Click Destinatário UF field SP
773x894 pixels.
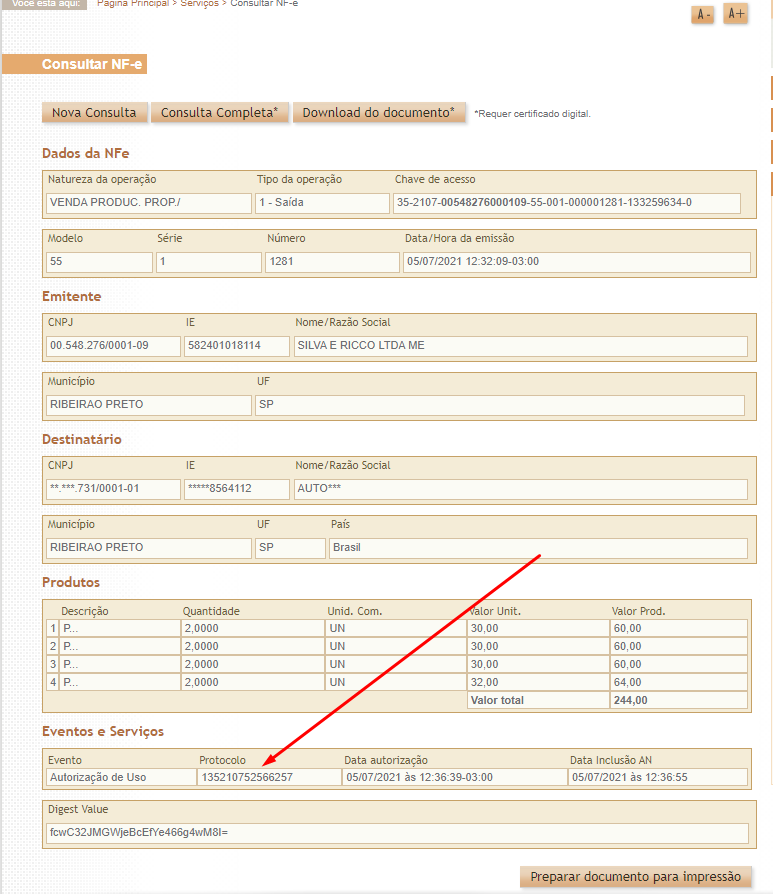[x=290, y=548]
